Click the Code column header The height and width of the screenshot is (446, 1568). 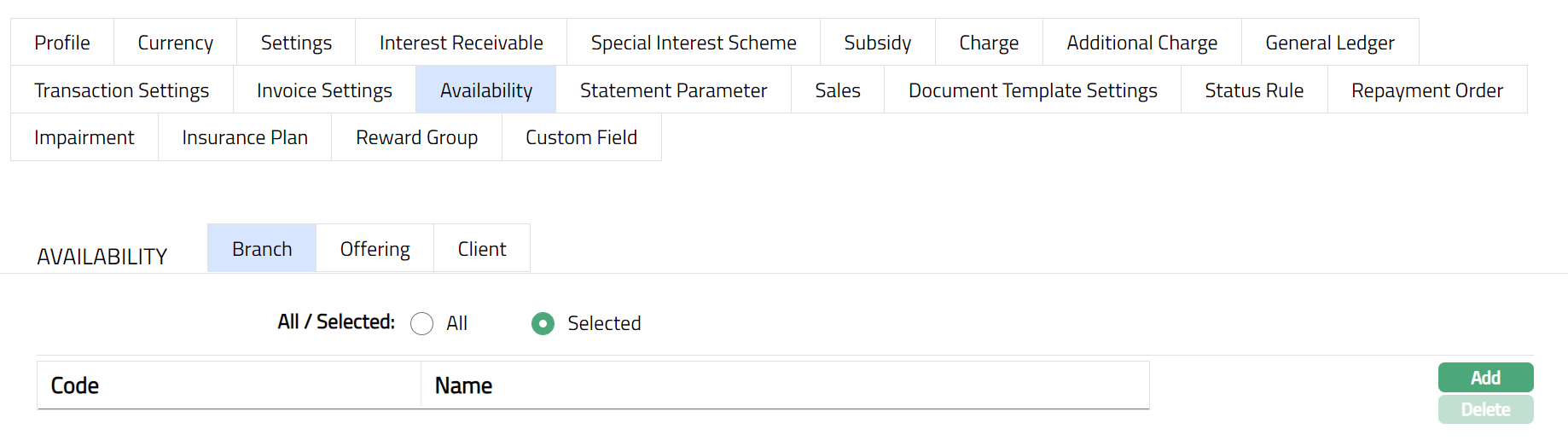click(75, 386)
